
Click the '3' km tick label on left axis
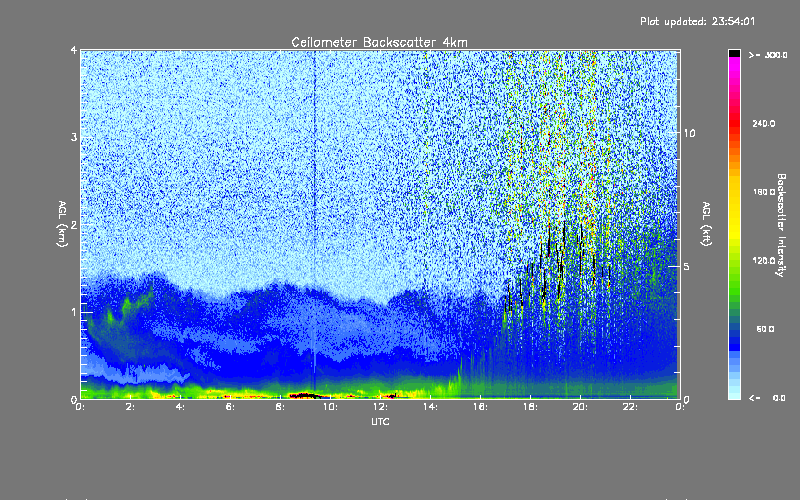point(74,137)
